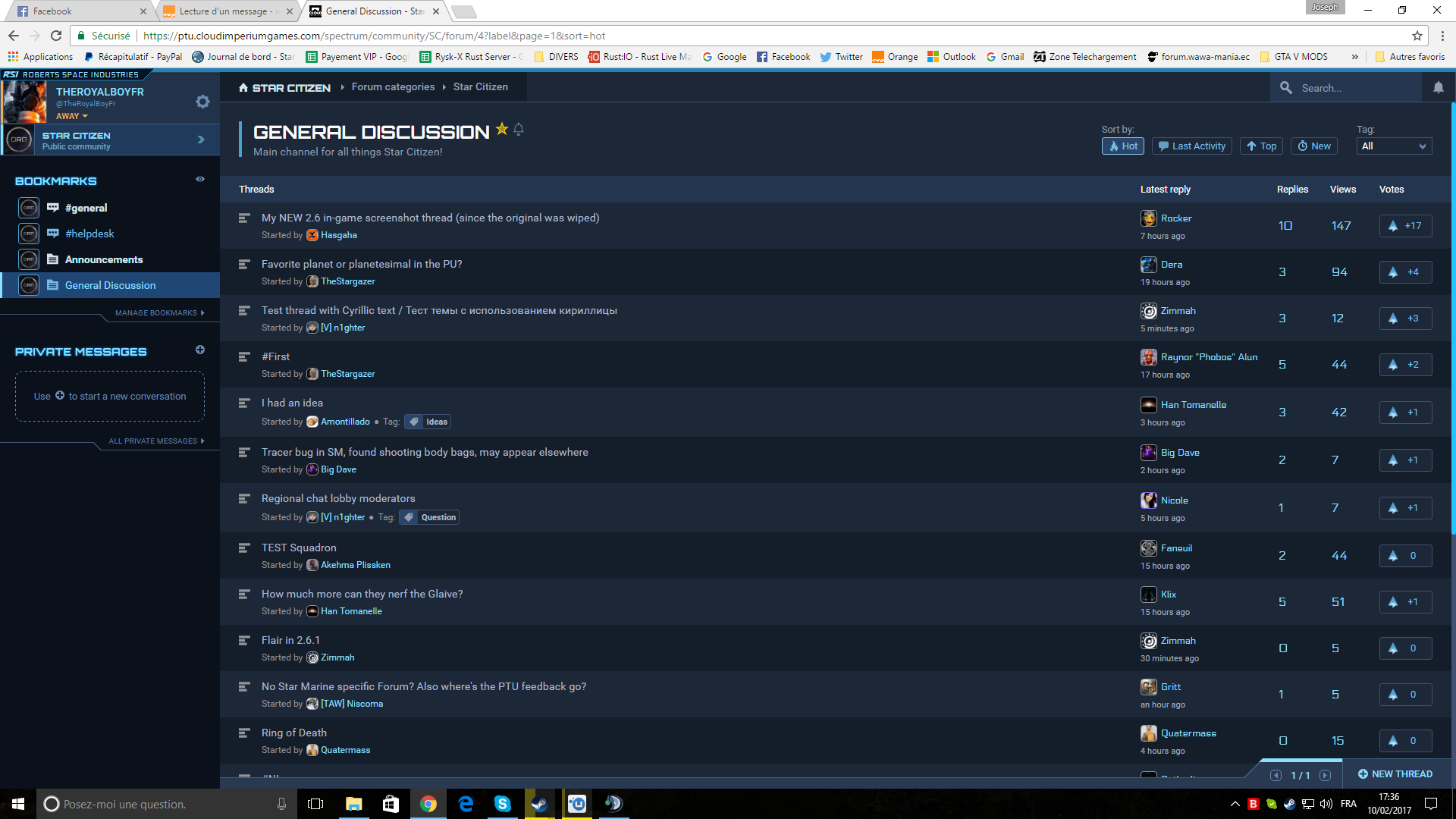This screenshot has height=819, width=1456.
Task: Click the notifications bell in top bar
Action: [1439, 88]
